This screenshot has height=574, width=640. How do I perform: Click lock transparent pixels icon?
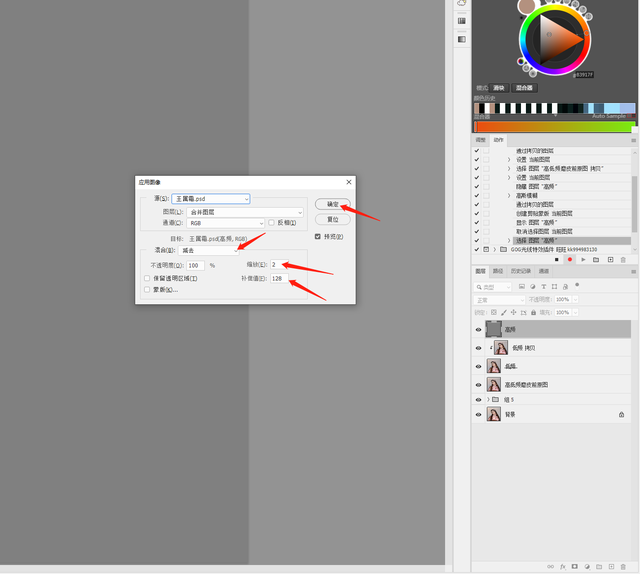[493, 312]
